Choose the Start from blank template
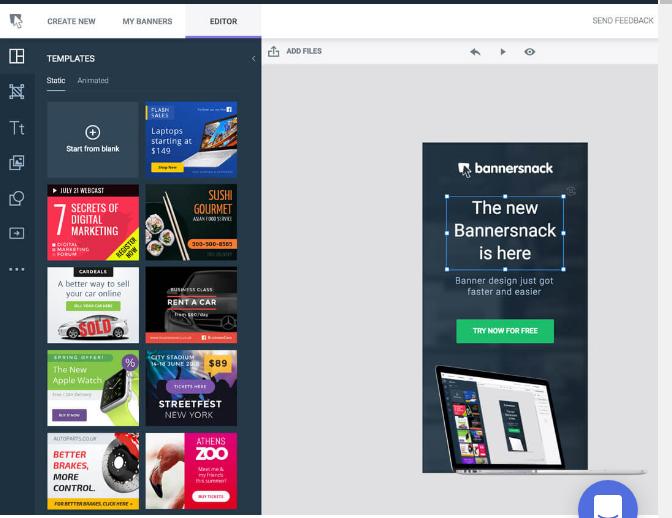672x518 pixels. (93, 139)
